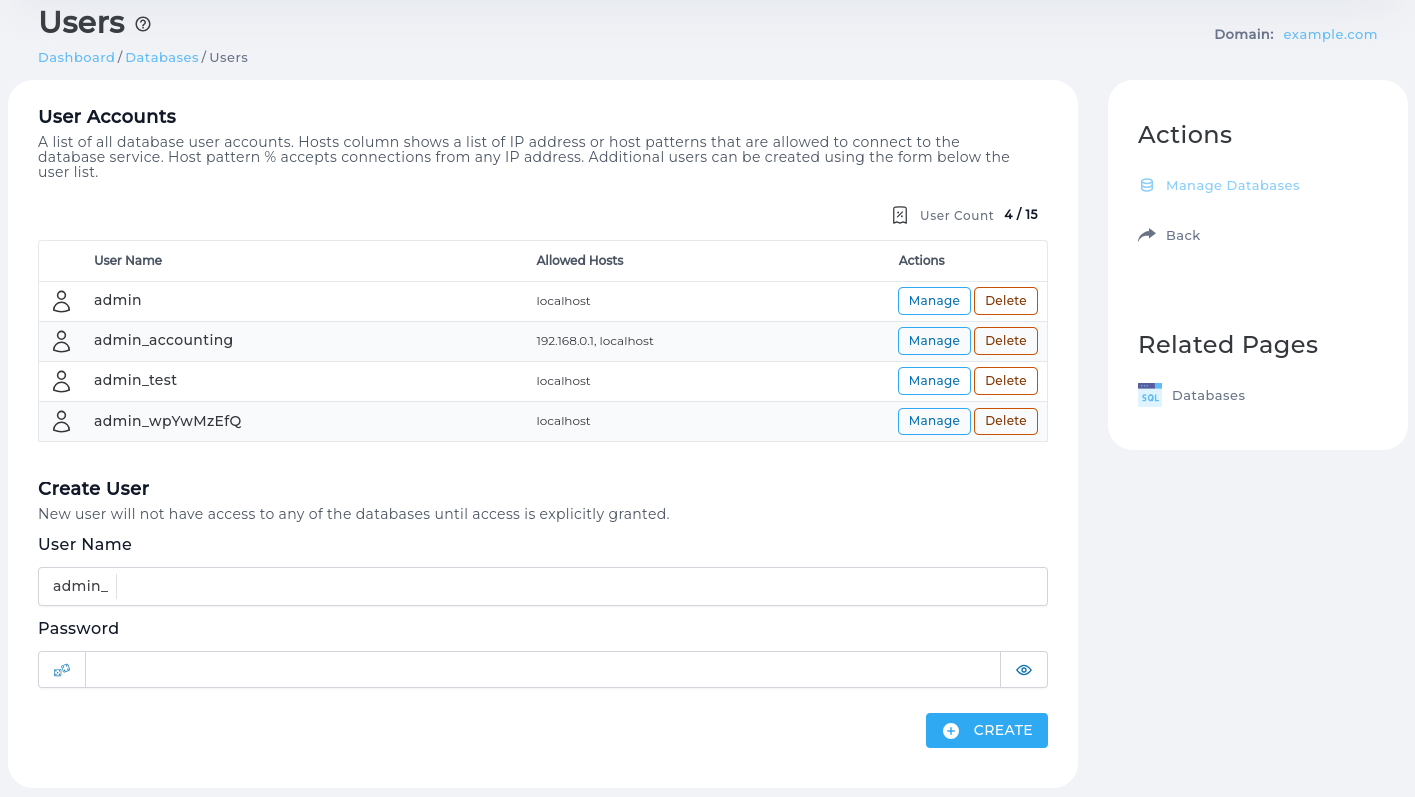Click the avatar icon beside admin
This screenshot has height=797, width=1415.
[x=62, y=300]
